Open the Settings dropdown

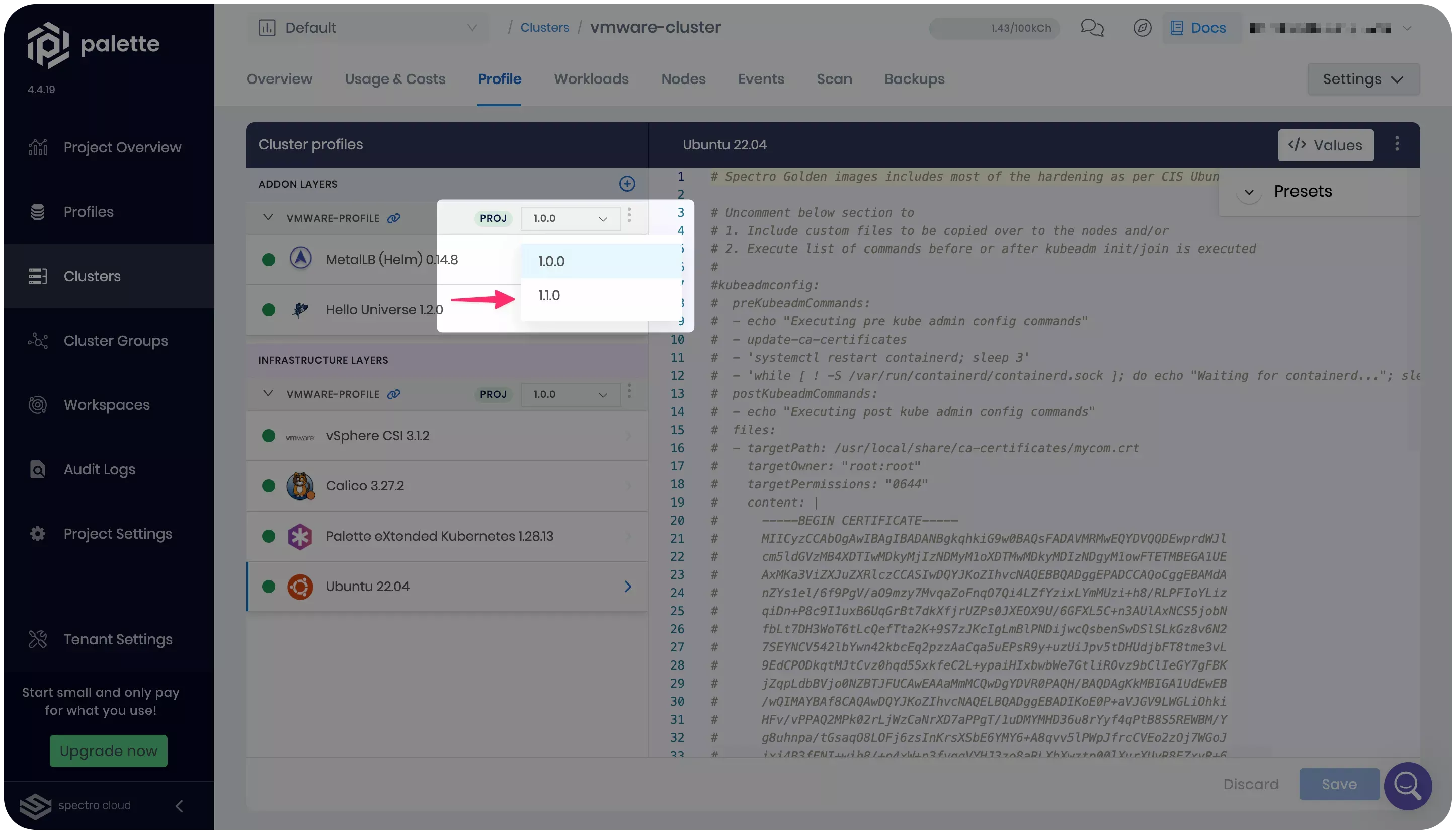click(1361, 79)
